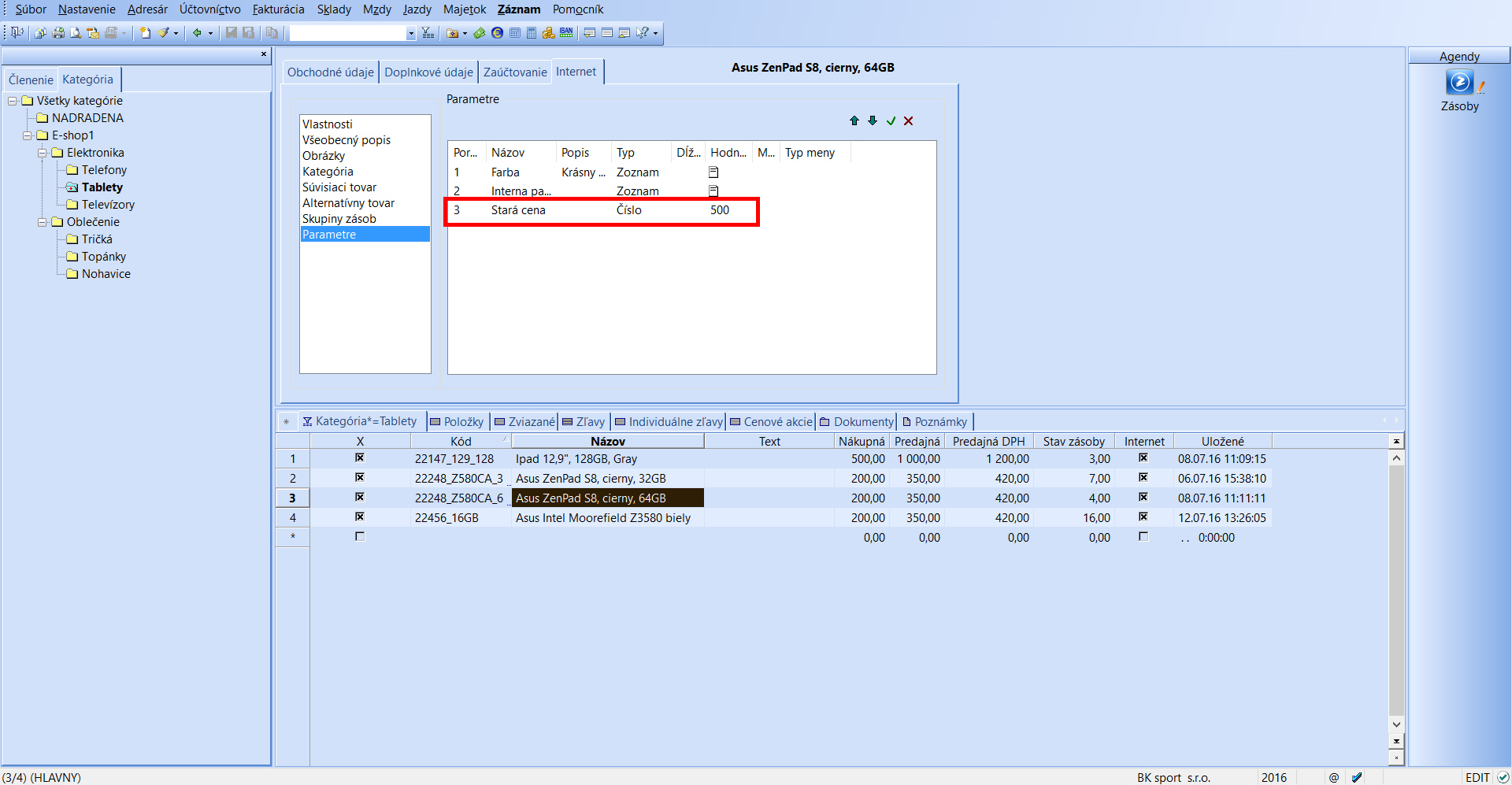Toggle Internet checkbox for Ipad 12,9" row
This screenshot has width=1512, height=785.
tap(1143, 457)
